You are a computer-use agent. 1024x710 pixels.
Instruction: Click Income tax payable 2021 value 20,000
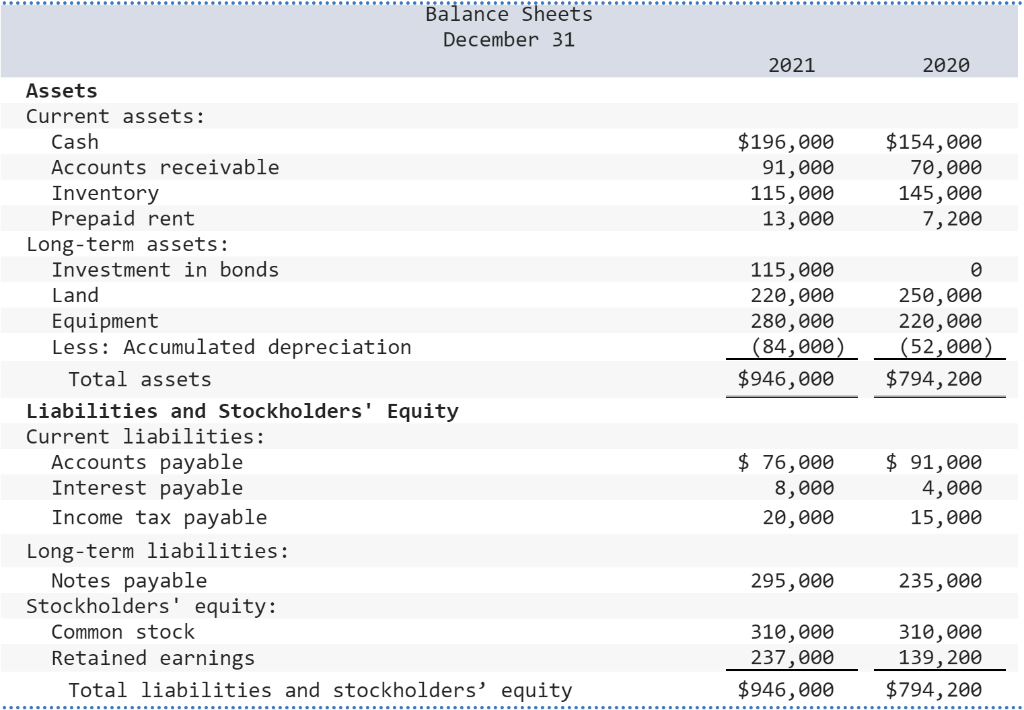(798, 518)
